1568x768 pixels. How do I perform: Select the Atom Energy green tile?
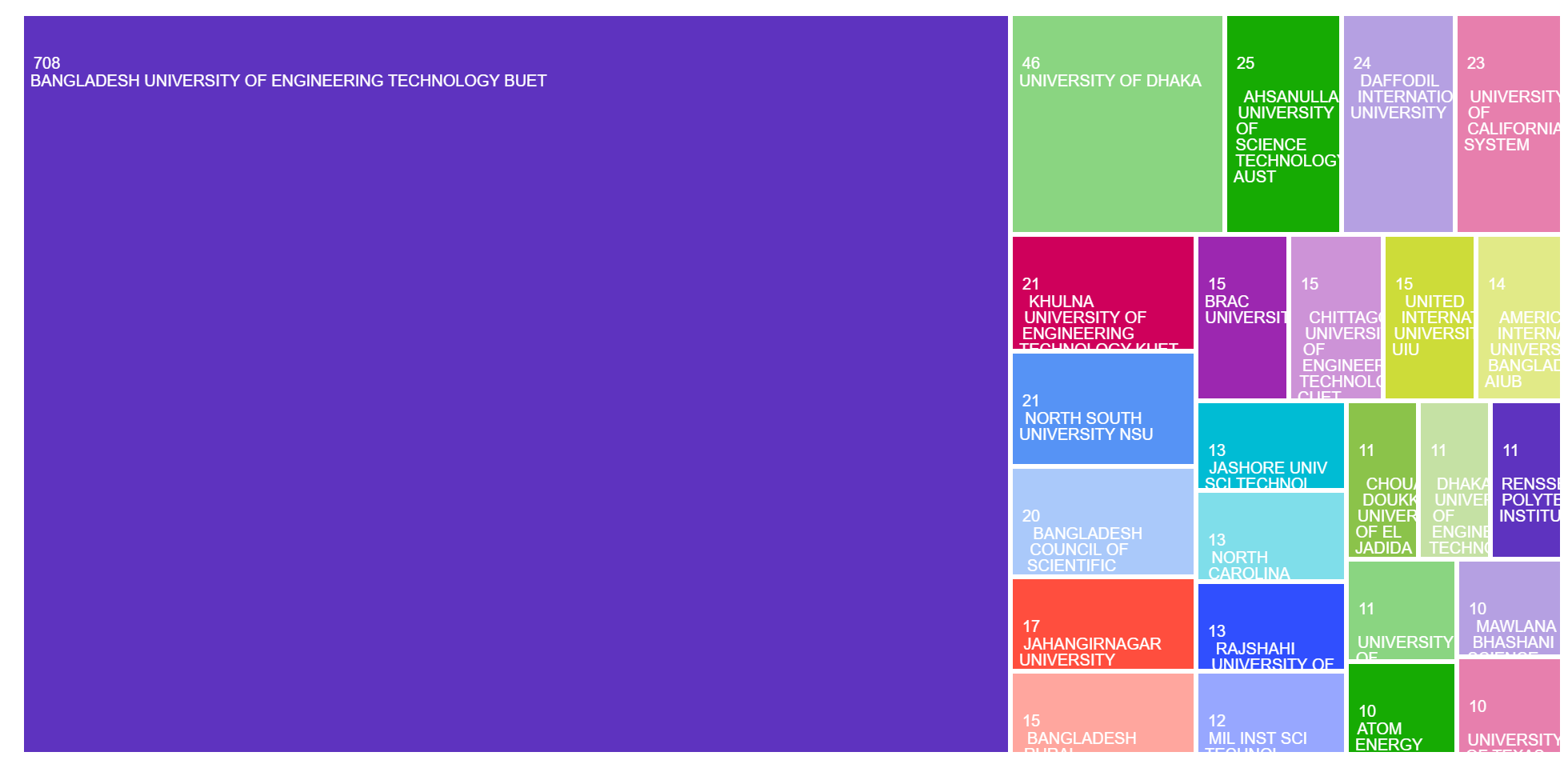click(x=1401, y=707)
